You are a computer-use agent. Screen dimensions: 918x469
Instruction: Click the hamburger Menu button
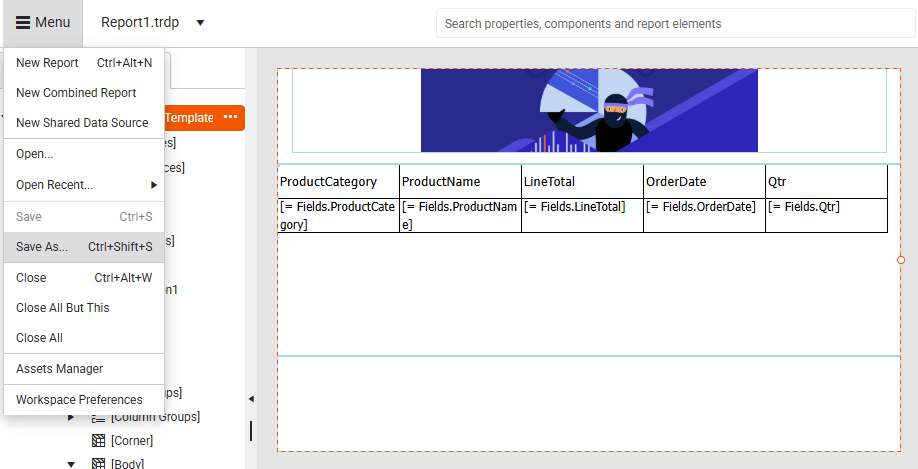tap(42, 23)
